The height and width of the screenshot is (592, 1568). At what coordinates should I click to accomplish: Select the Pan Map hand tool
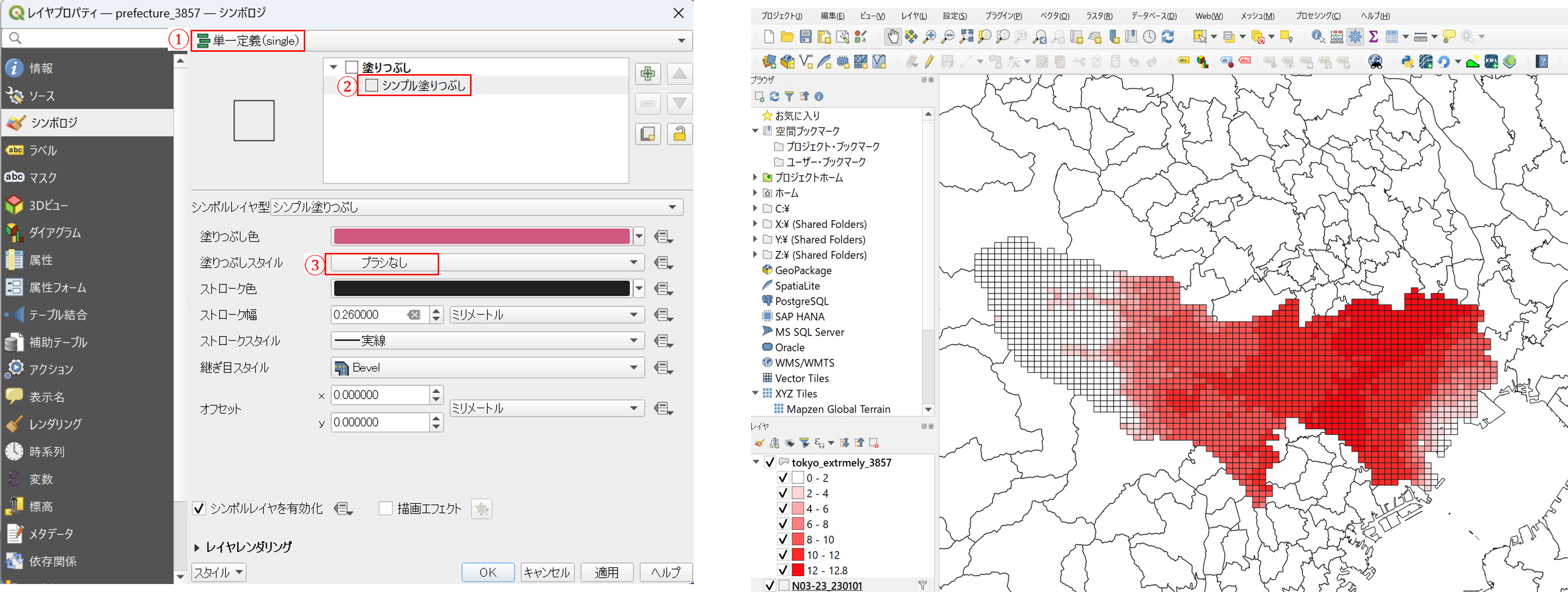(892, 37)
